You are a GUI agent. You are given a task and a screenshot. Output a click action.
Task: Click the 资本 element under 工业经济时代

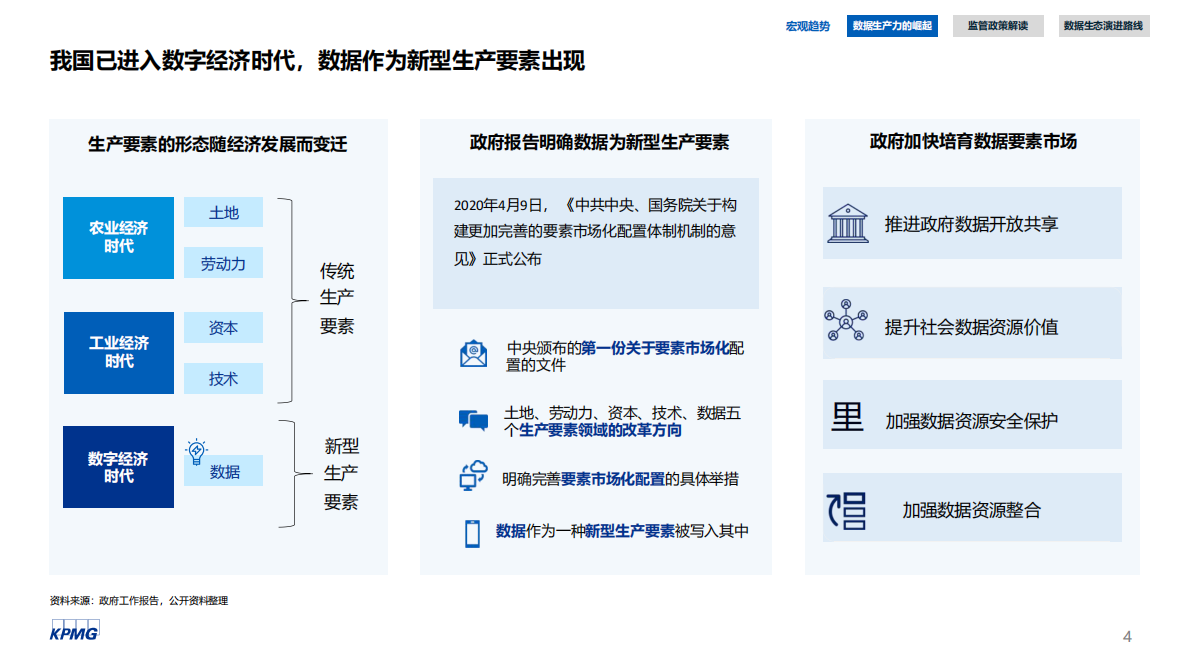coord(222,327)
